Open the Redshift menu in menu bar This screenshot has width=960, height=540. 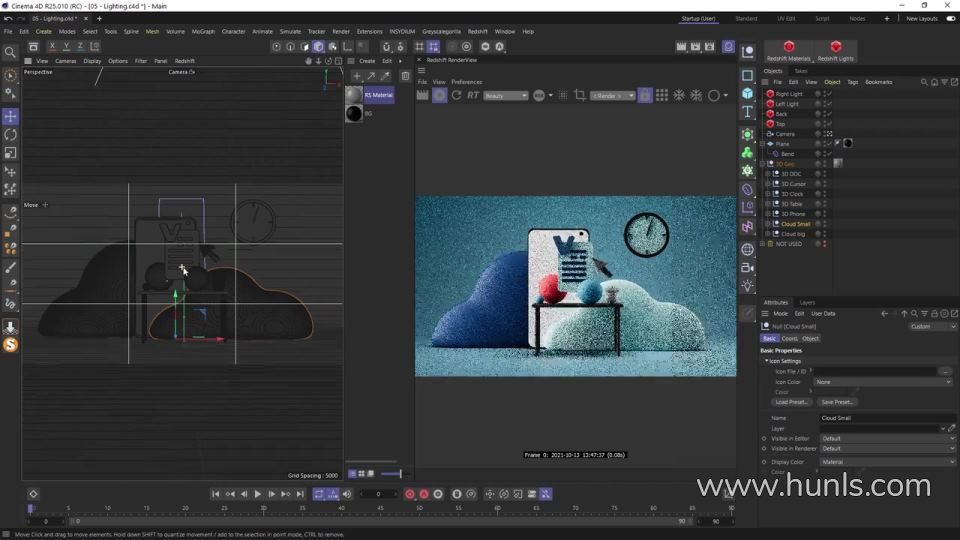(x=478, y=31)
